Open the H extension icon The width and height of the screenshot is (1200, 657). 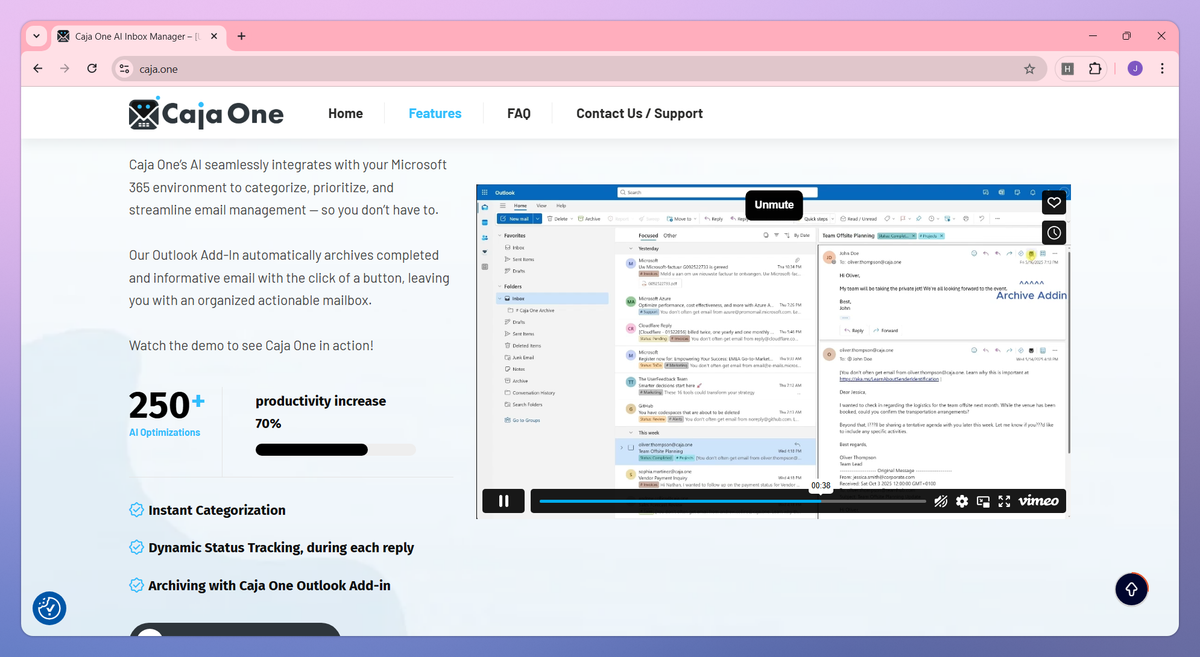[1068, 69]
